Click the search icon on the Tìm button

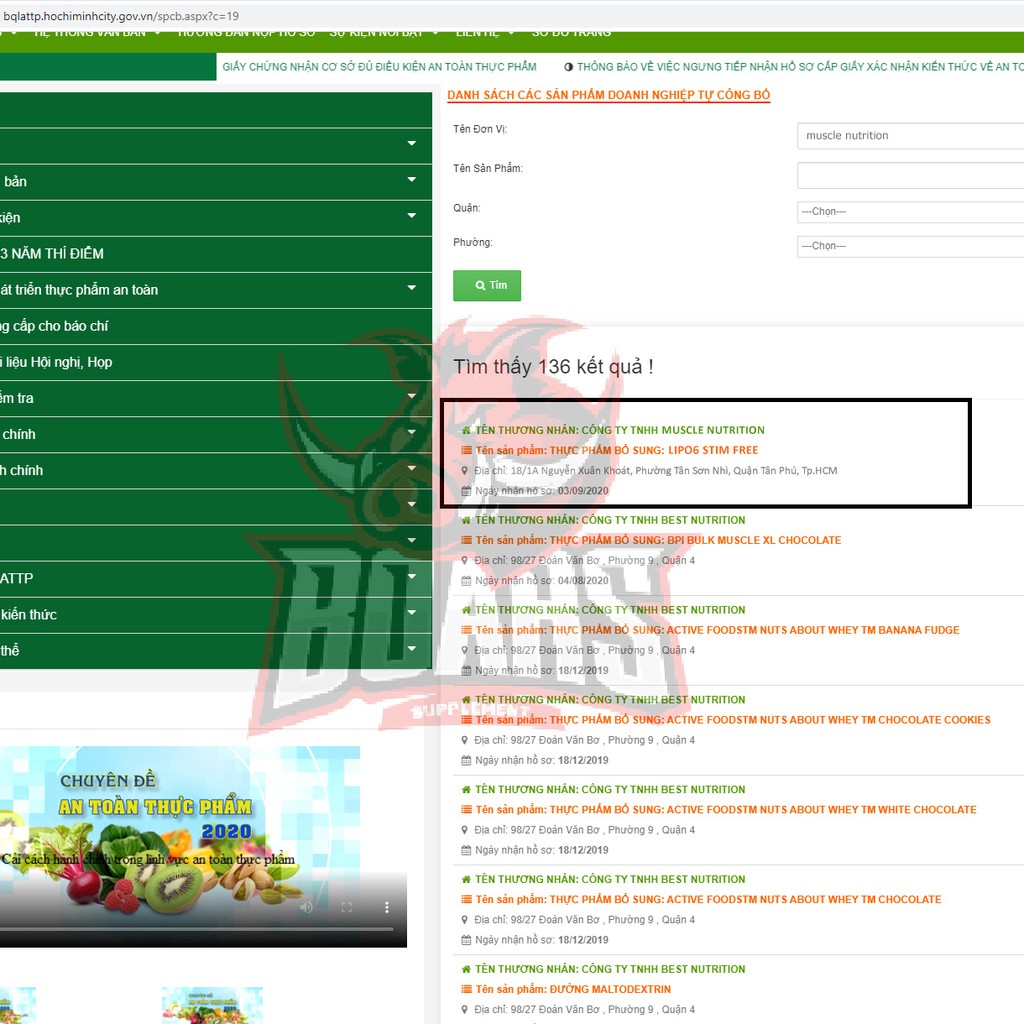480,286
